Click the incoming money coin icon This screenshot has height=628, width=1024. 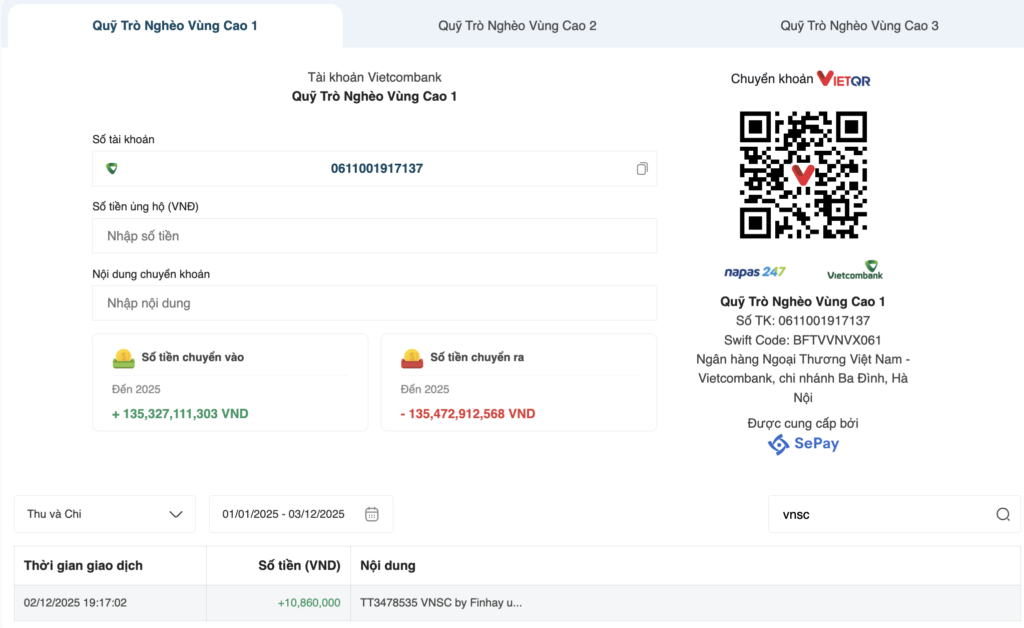124,358
